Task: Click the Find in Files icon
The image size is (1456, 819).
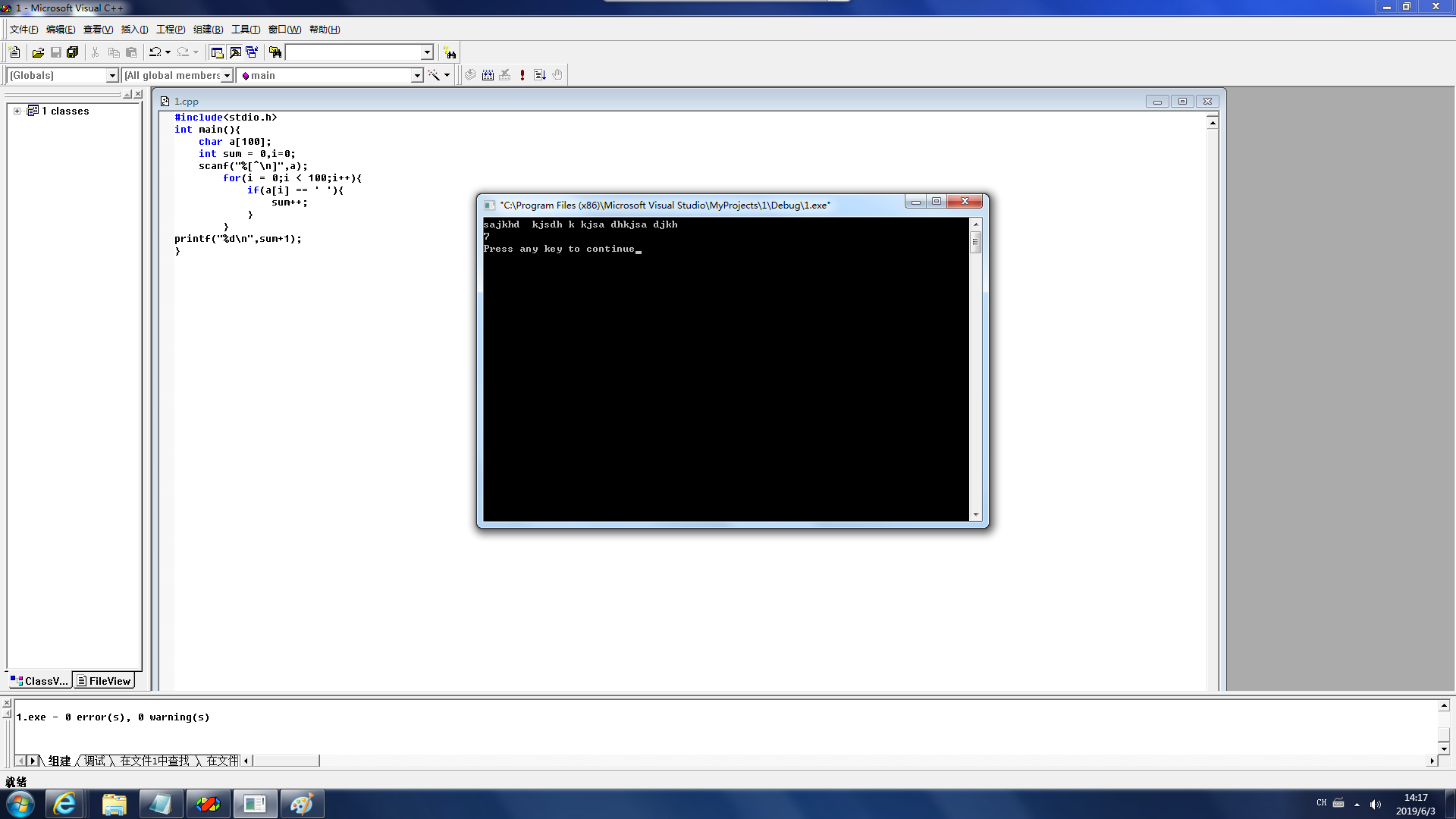Action: pyautogui.click(x=275, y=52)
